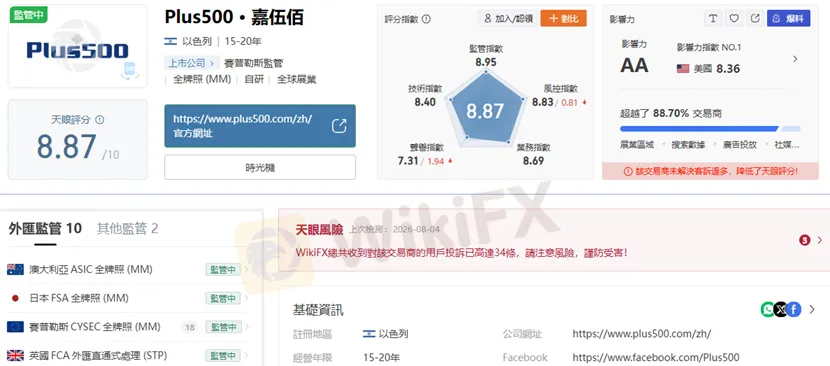Click the share export icon
The width and height of the screenshot is (830, 366).
point(755,19)
